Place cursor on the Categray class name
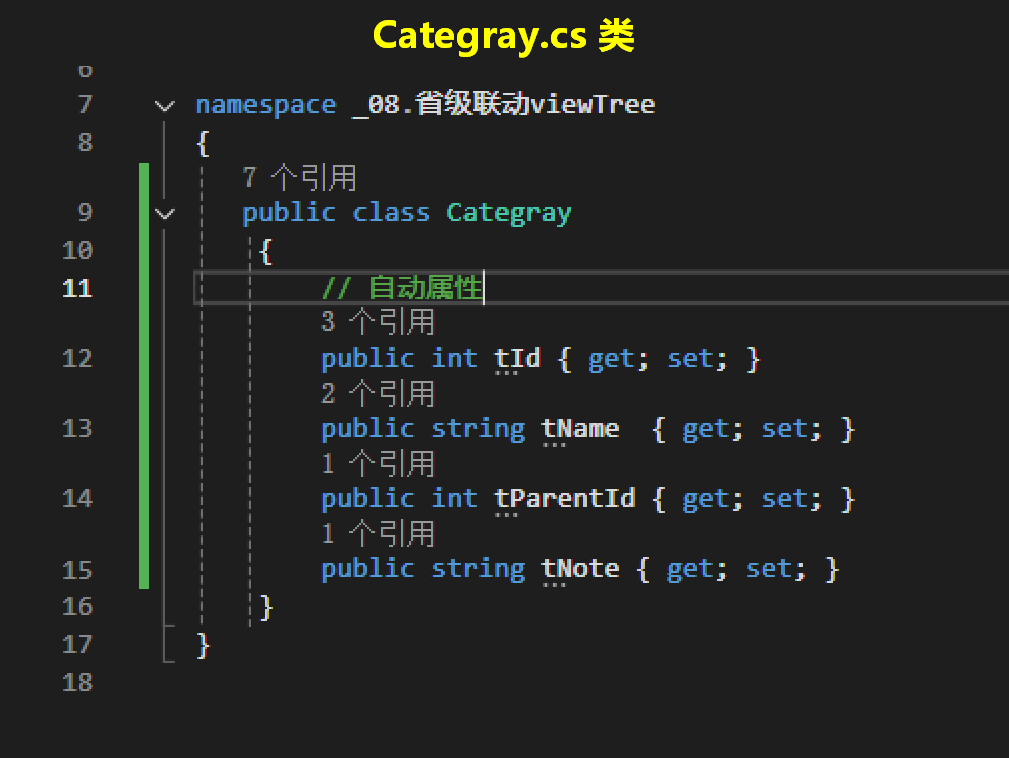 coord(508,213)
